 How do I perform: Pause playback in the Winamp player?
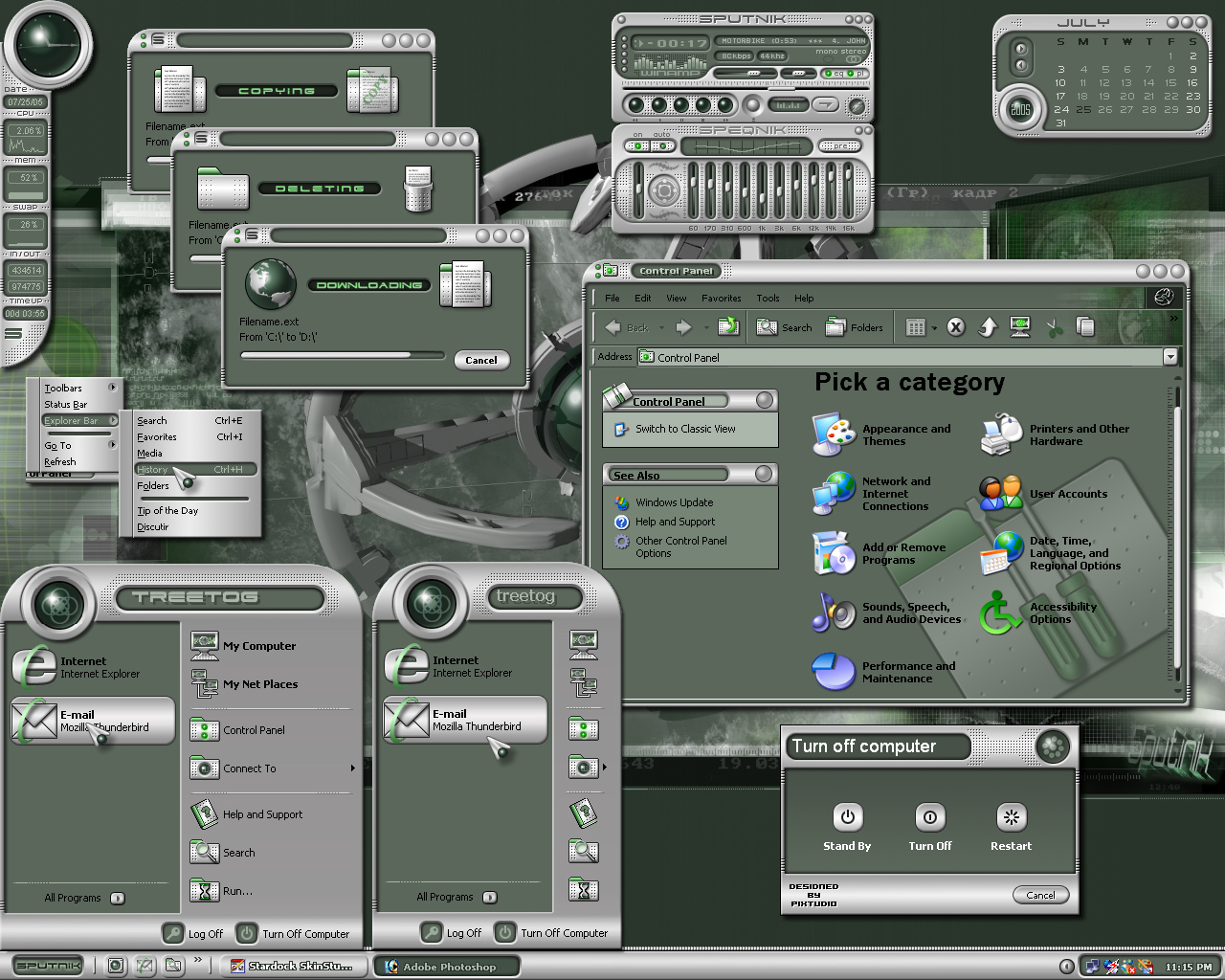click(x=681, y=105)
